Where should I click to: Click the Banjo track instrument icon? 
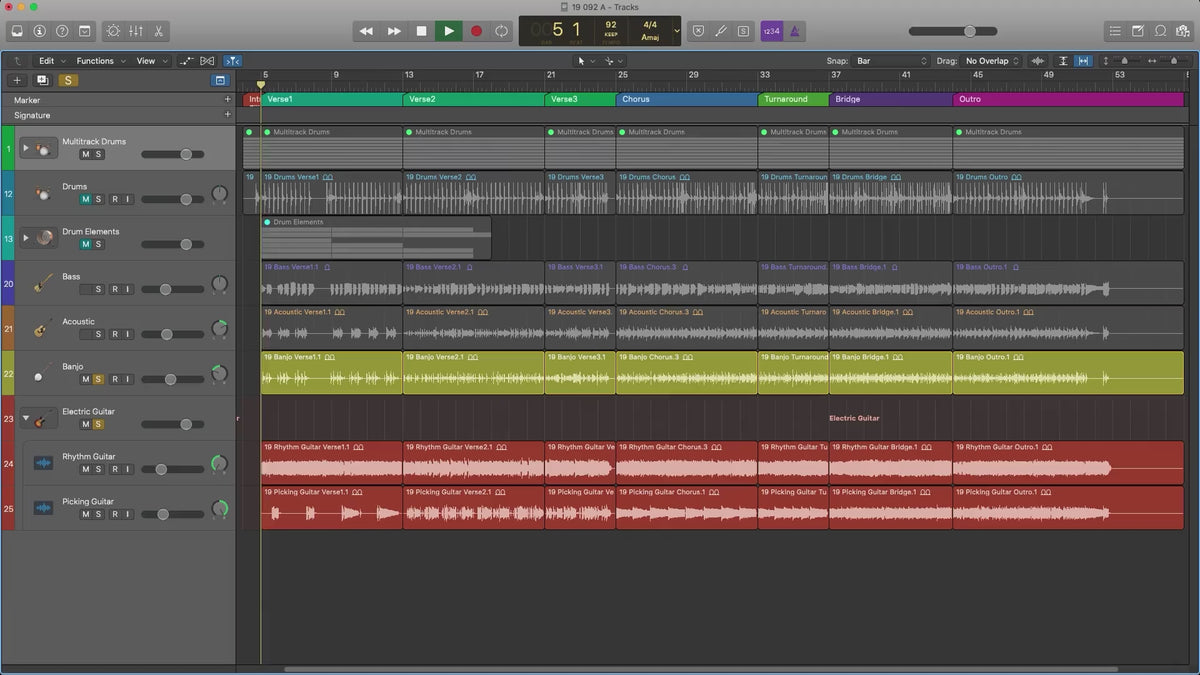(x=41, y=373)
